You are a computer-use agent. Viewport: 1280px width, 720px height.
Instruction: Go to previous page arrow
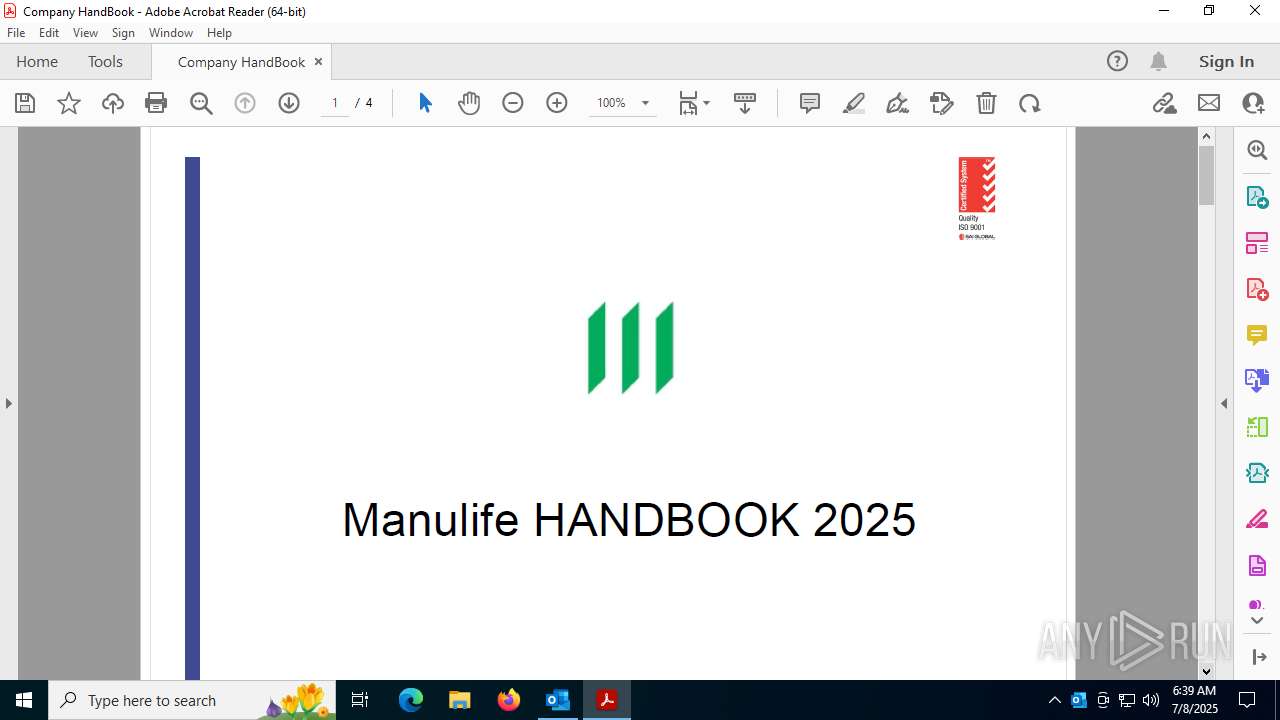pyautogui.click(x=245, y=103)
